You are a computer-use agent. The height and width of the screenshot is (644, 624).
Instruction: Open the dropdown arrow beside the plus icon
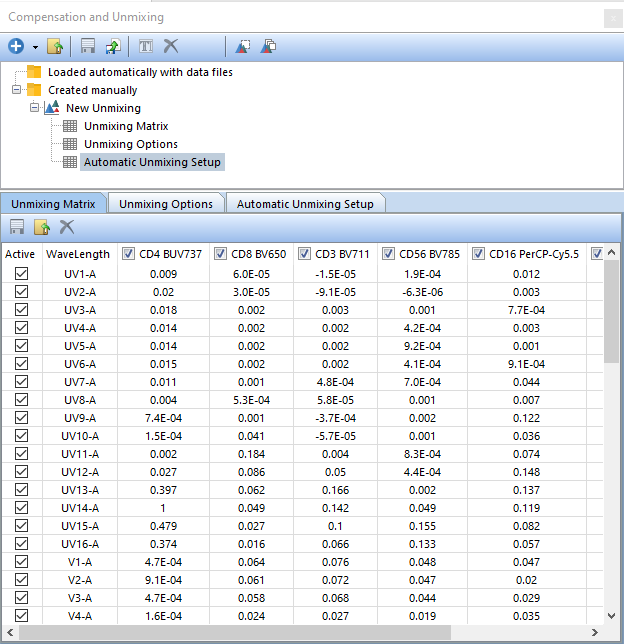click(35, 47)
